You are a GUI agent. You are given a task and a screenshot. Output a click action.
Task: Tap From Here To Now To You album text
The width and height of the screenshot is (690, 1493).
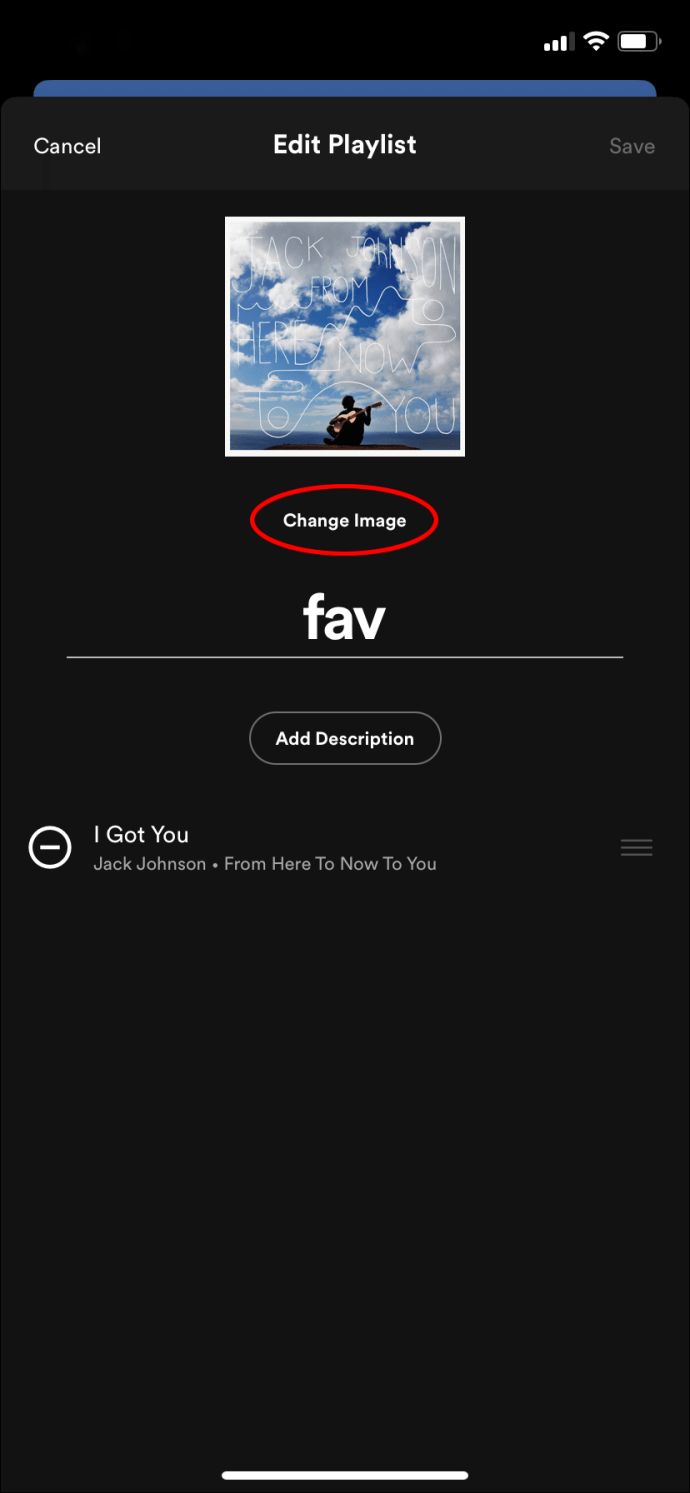330,864
